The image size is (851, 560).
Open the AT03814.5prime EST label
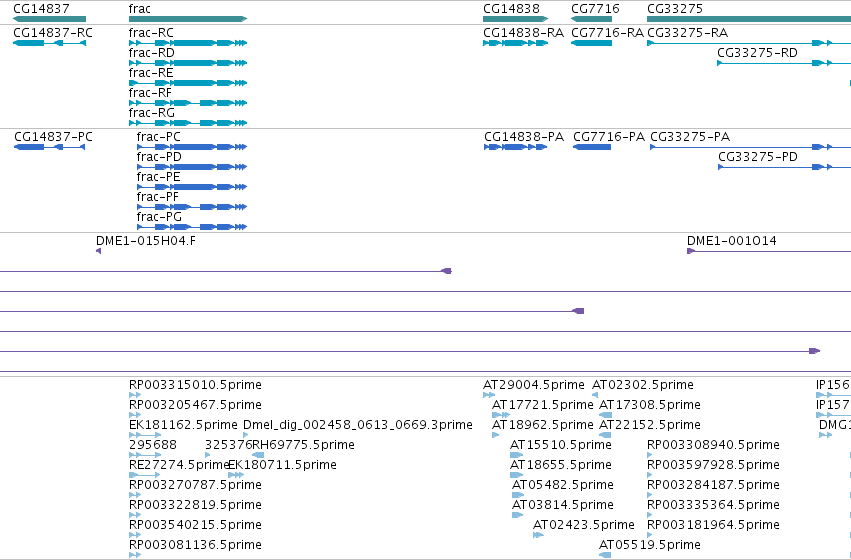(x=563, y=505)
